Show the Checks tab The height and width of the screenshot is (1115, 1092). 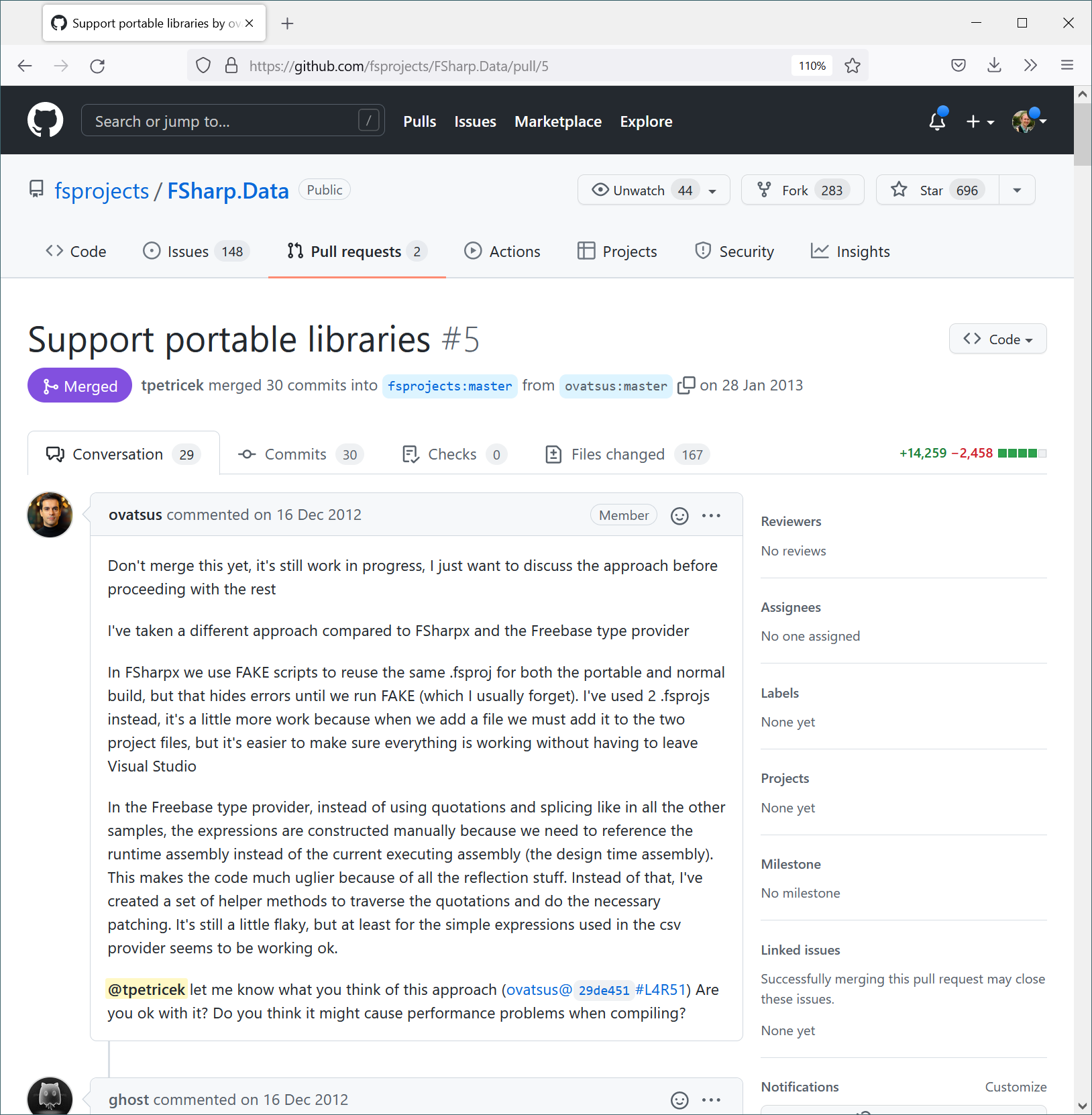tap(455, 455)
